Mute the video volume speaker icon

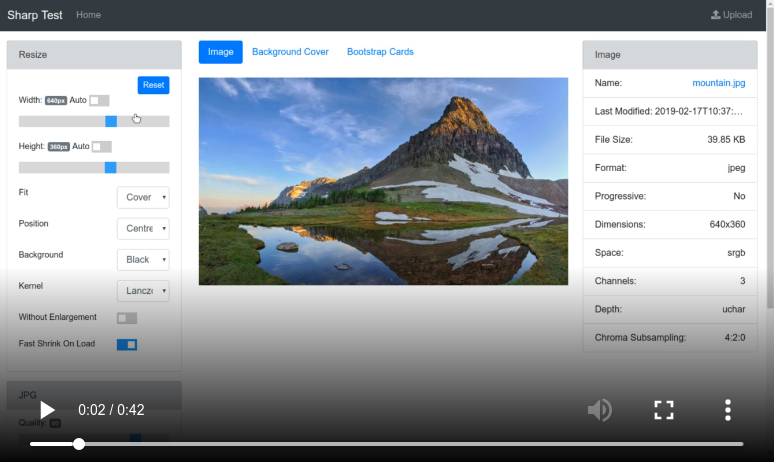coord(600,410)
